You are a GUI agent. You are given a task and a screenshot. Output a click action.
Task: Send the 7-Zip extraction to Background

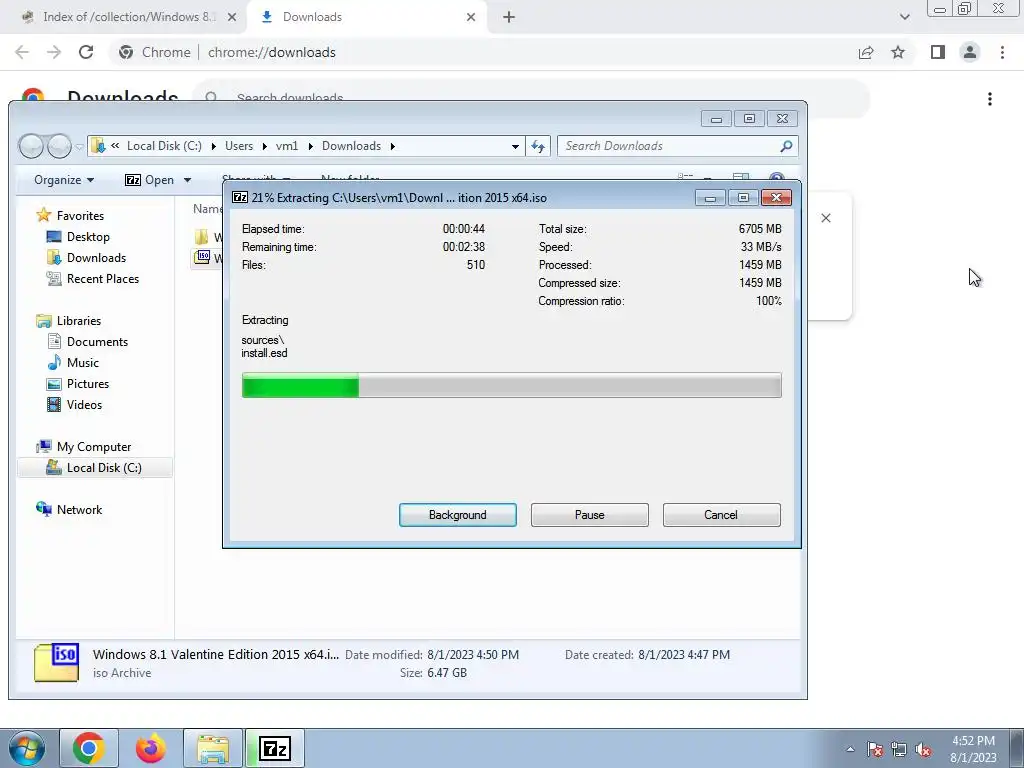(x=457, y=515)
